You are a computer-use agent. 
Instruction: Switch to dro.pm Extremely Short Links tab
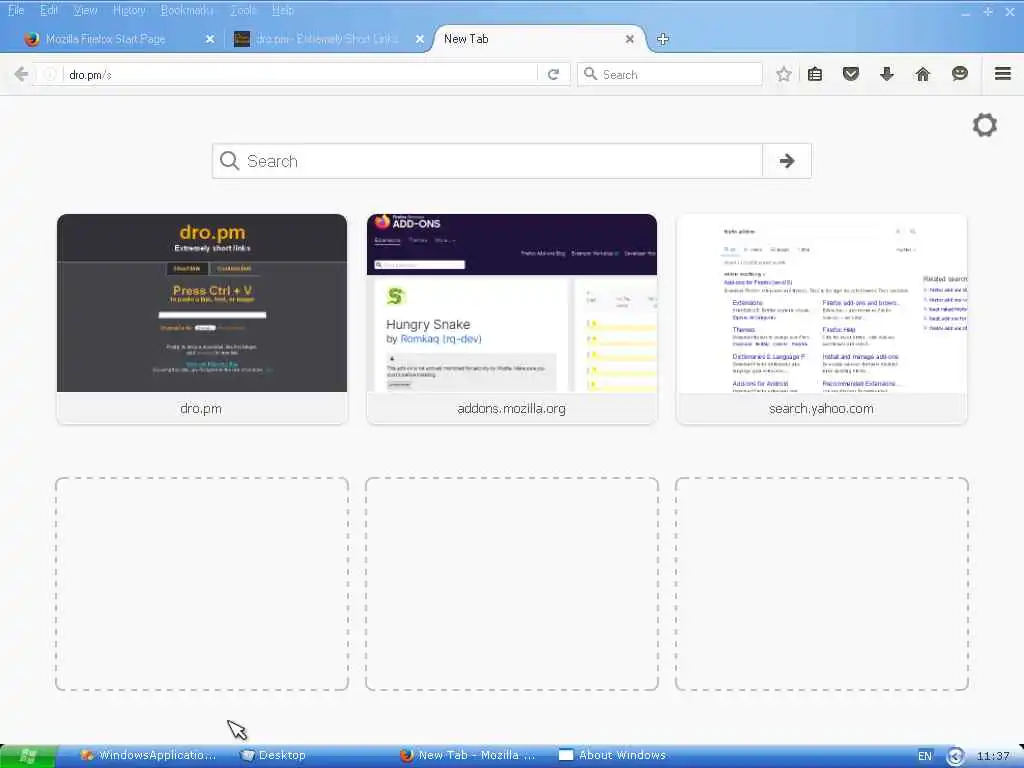pyautogui.click(x=327, y=39)
